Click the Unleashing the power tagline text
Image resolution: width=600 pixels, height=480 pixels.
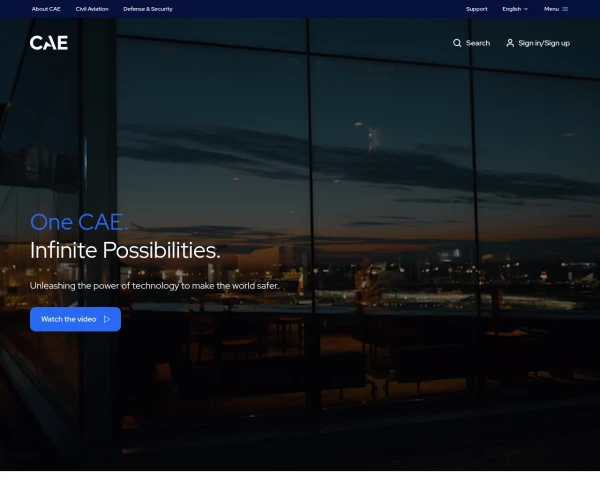155,286
